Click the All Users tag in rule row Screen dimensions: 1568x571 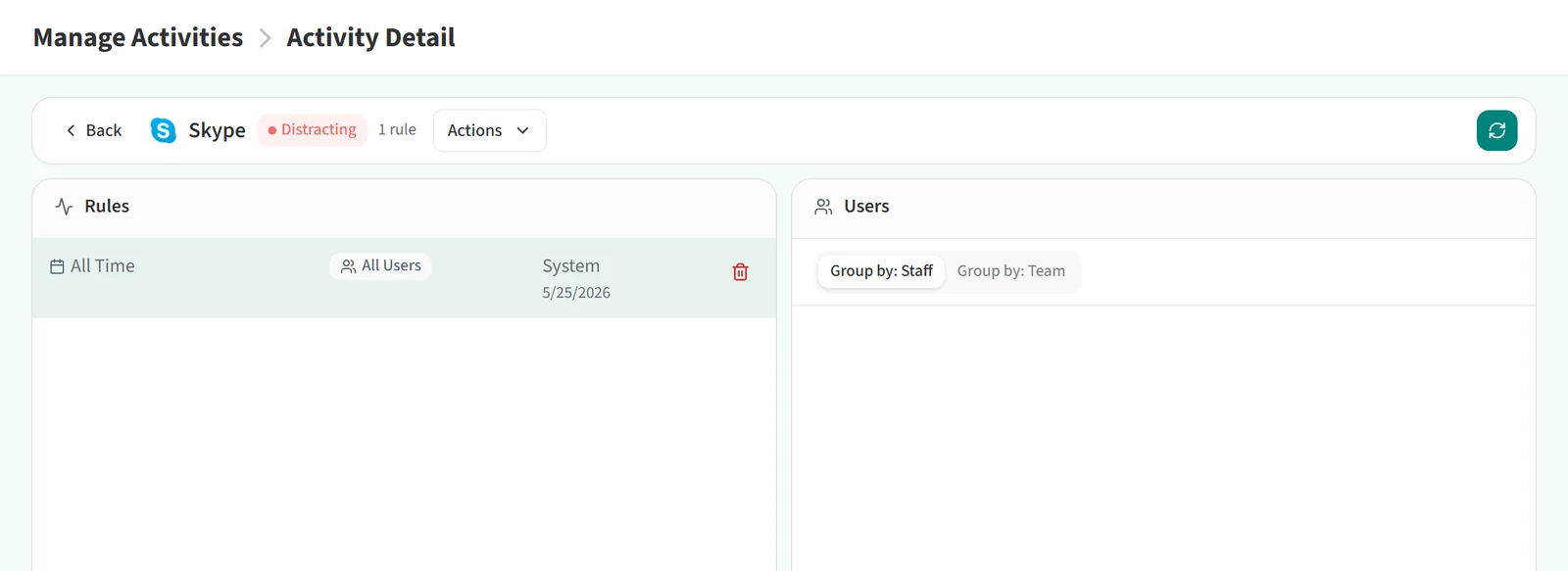[x=381, y=265]
